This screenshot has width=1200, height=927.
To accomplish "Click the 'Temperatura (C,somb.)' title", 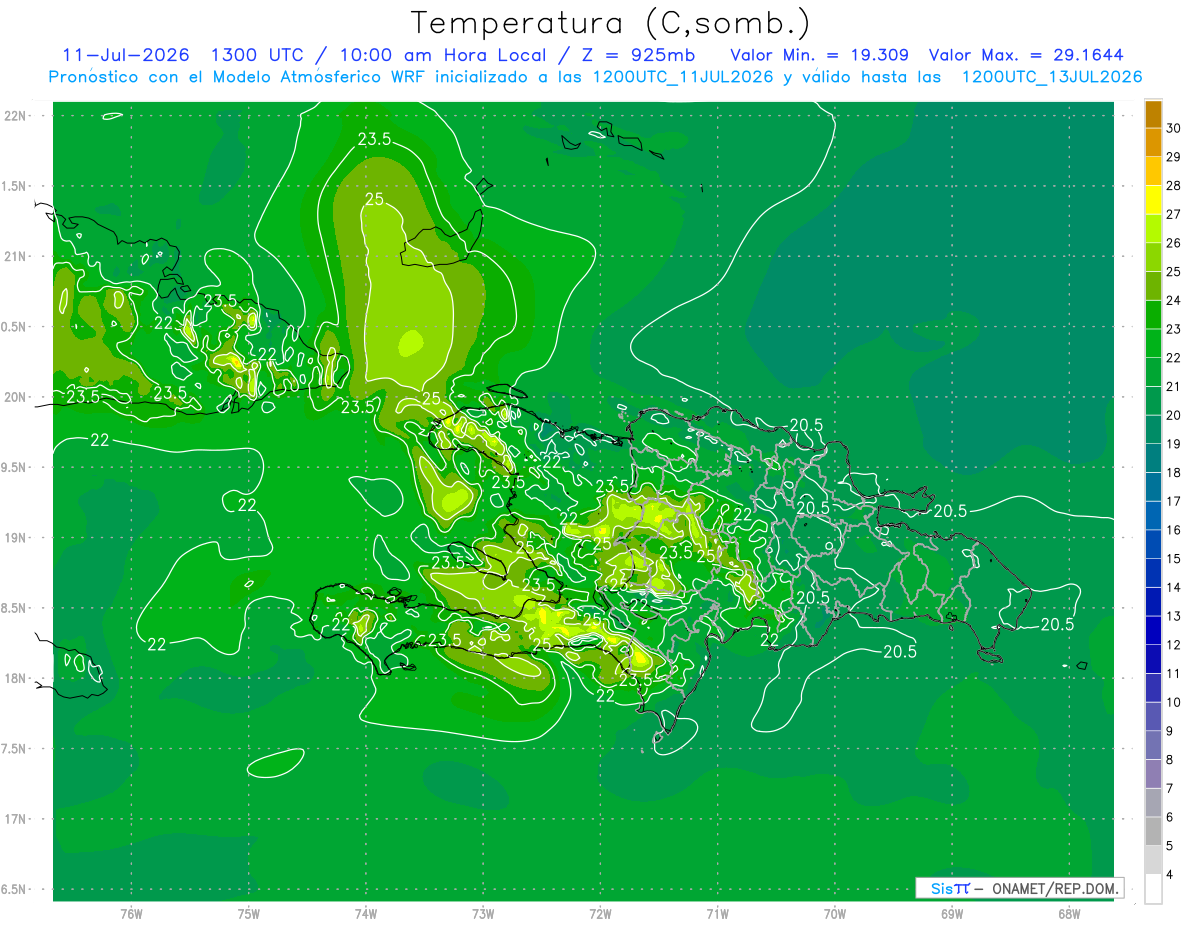I will (x=611, y=22).
